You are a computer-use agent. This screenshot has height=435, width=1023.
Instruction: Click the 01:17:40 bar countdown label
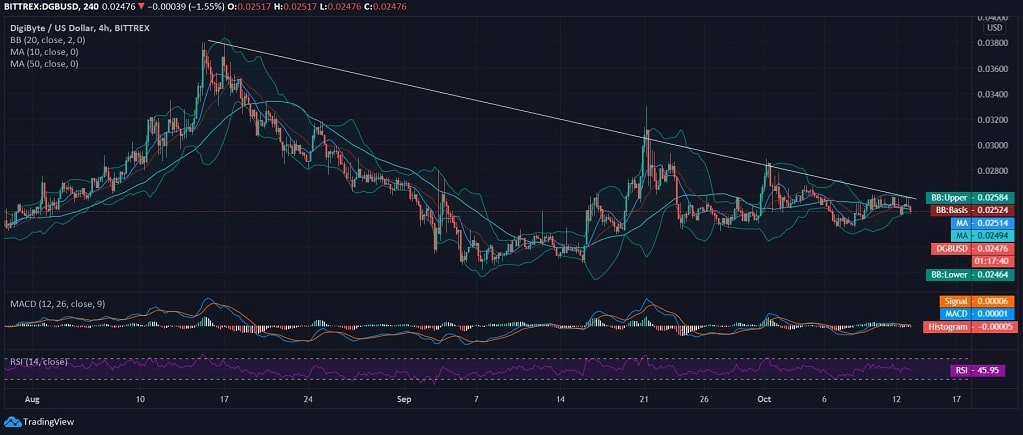(994, 261)
